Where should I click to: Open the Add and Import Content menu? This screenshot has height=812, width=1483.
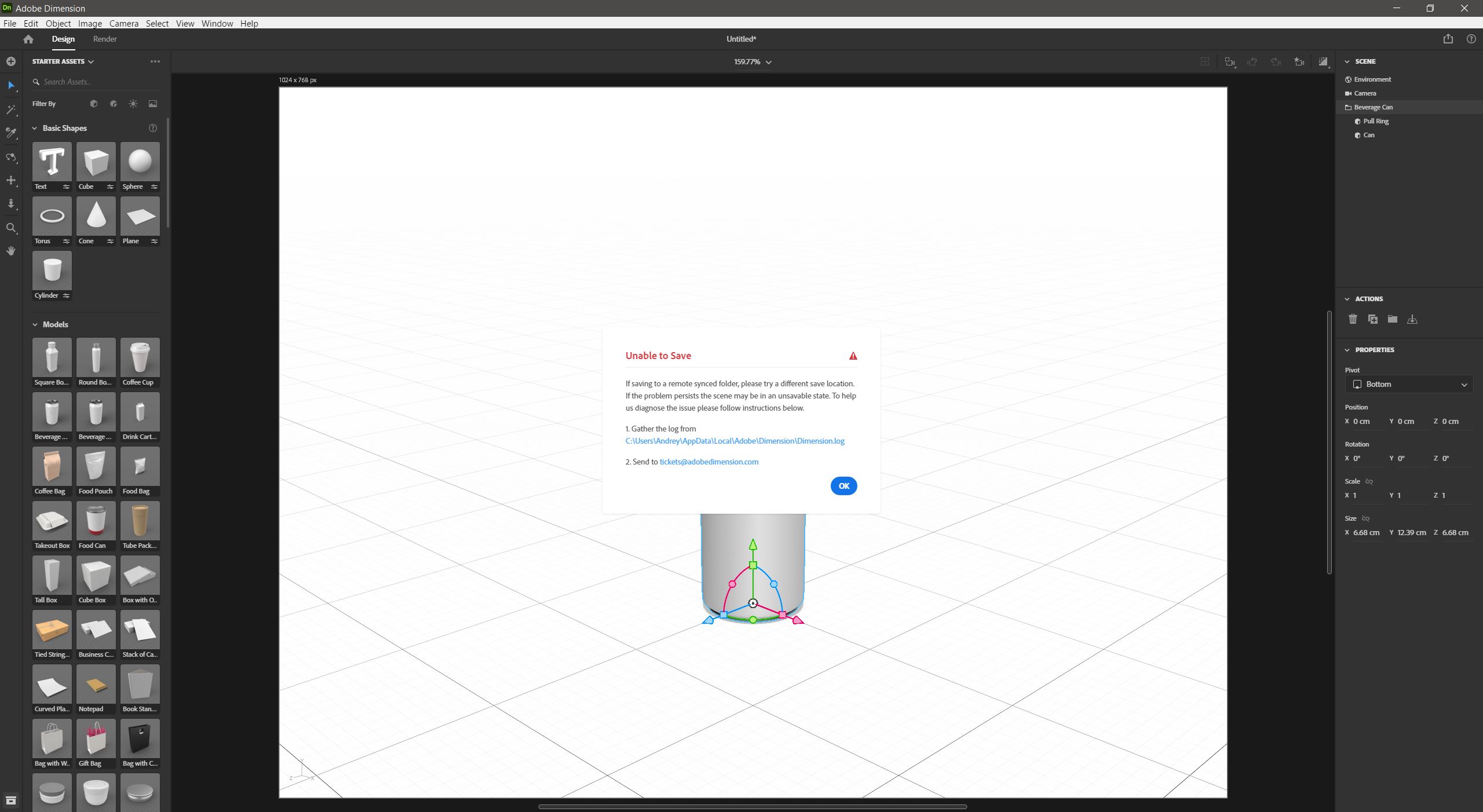11,61
